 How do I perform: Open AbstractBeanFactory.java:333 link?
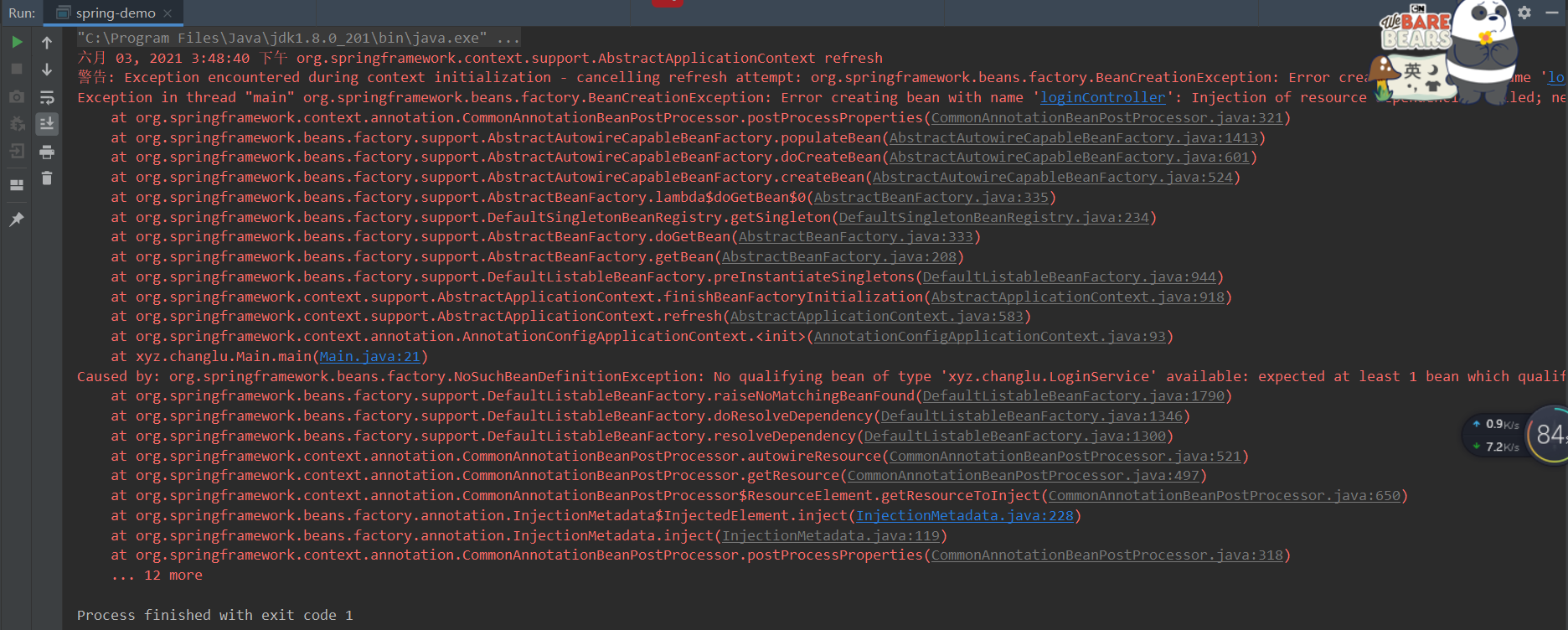pos(855,236)
